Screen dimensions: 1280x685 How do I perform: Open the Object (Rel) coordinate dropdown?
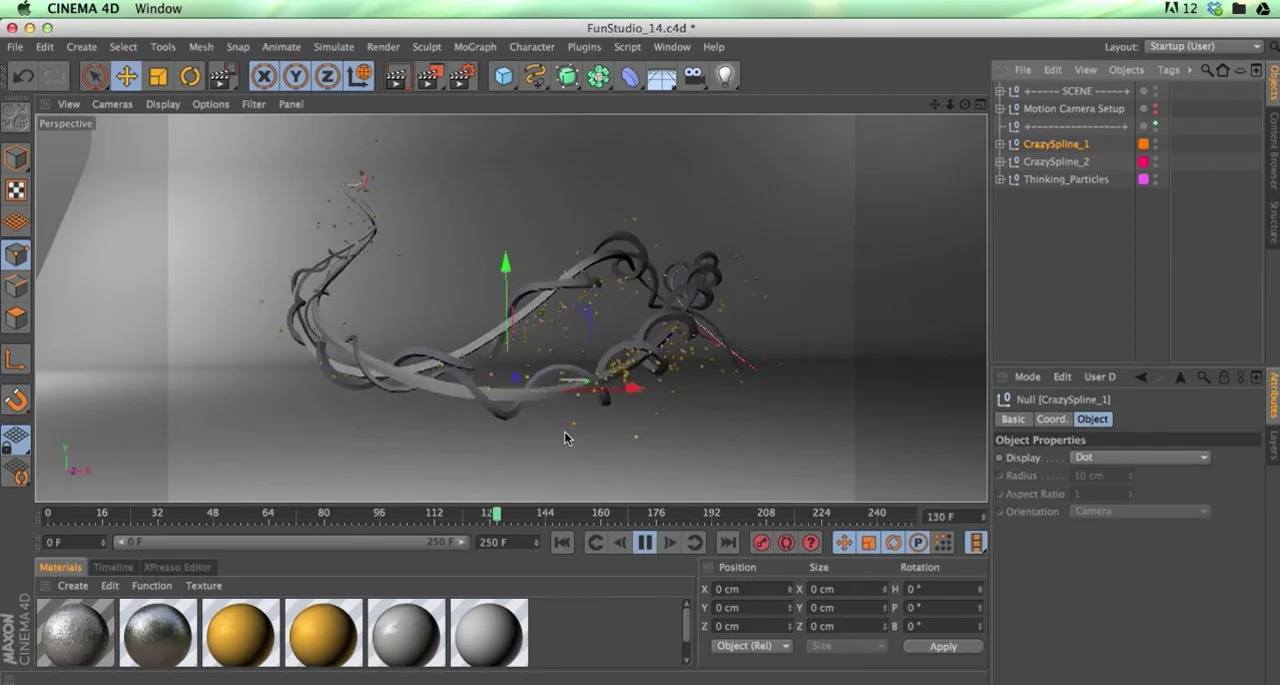tap(752, 646)
